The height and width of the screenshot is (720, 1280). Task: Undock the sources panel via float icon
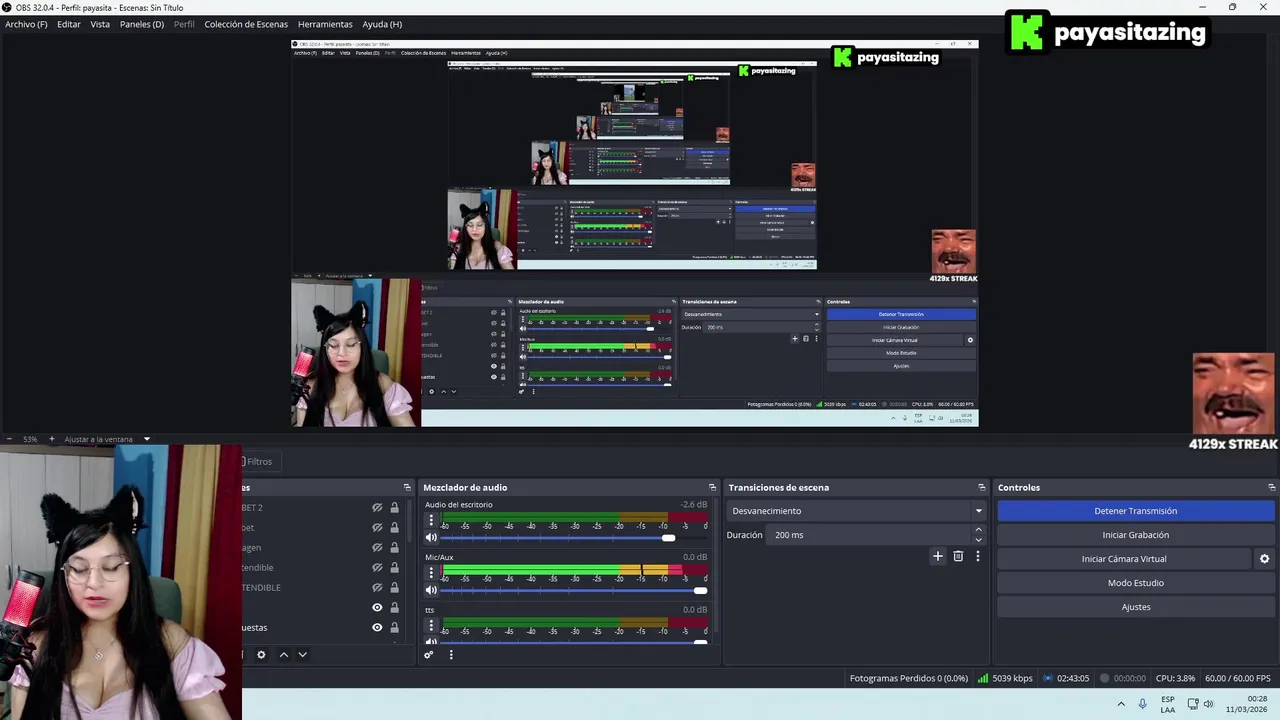[x=407, y=488]
